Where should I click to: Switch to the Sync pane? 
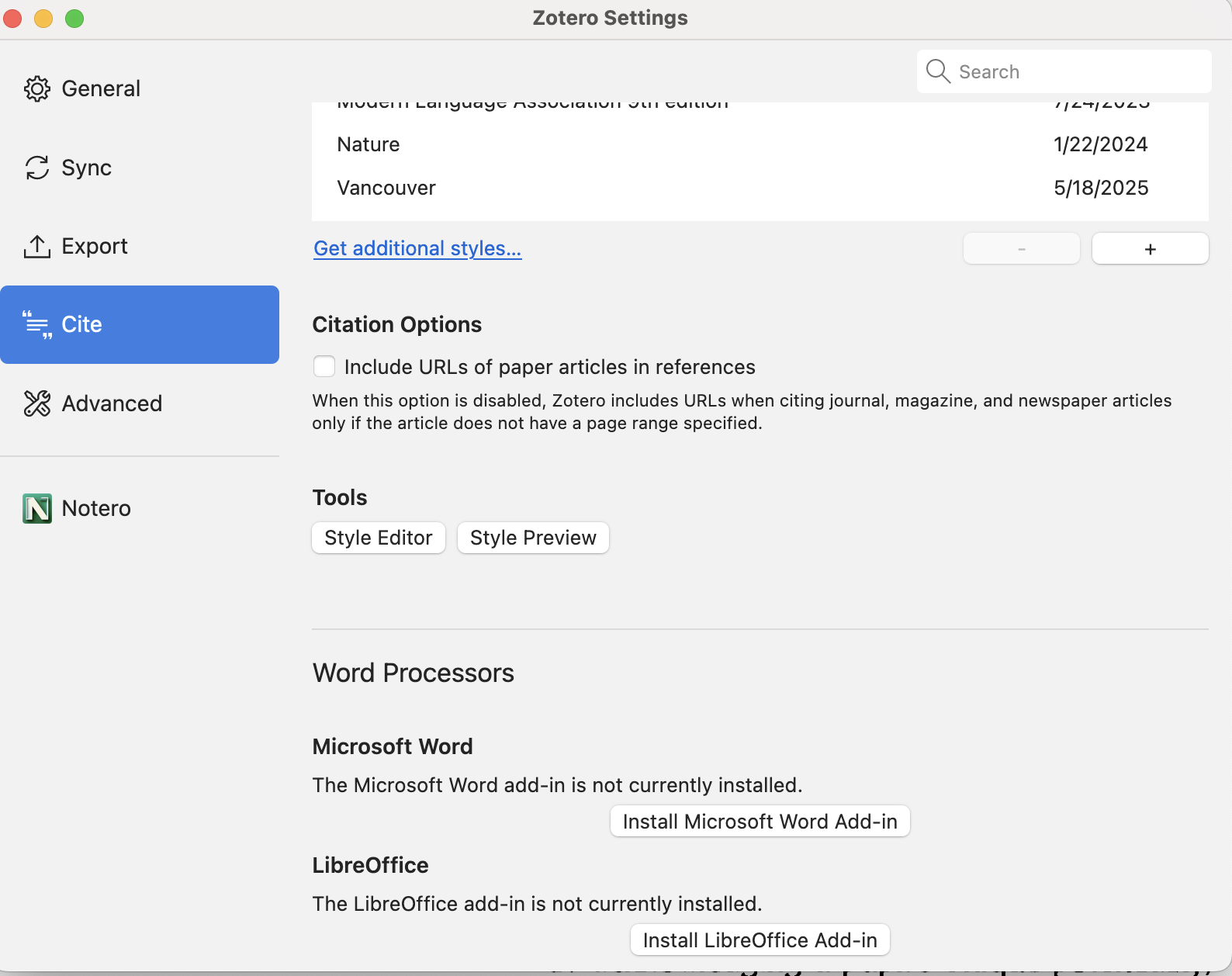point(140,168)
